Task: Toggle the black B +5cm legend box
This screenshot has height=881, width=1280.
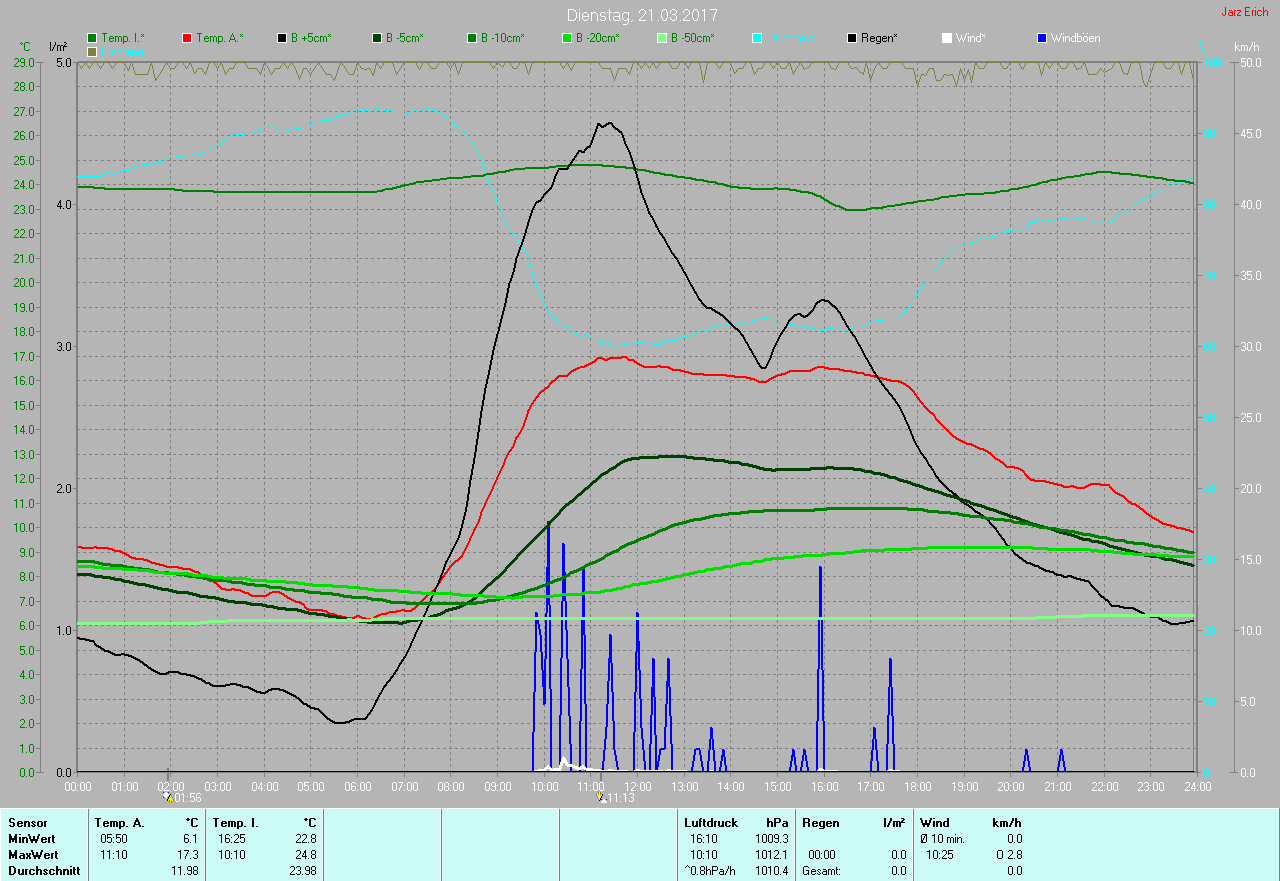Action: pos(283,38)
